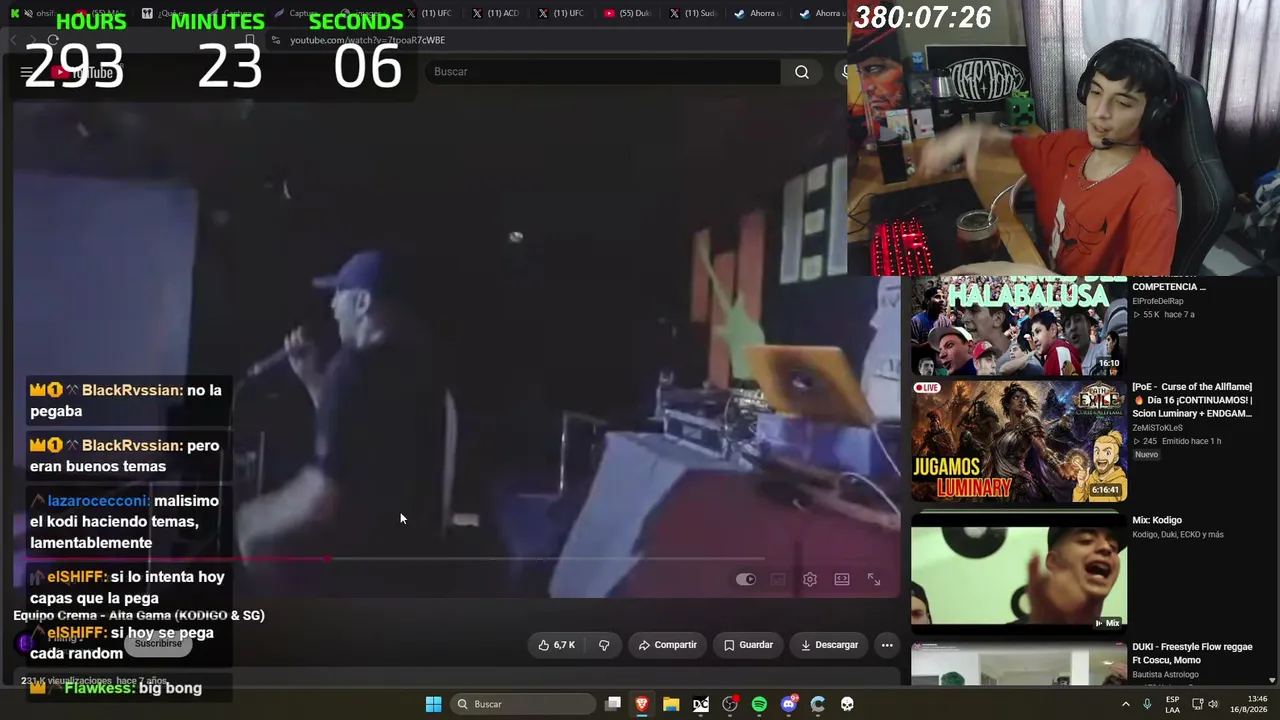The width and height of the screenshot is (1280, 720).
Task: Open Task View on the taskbar
Action: (x=613, y=704)
